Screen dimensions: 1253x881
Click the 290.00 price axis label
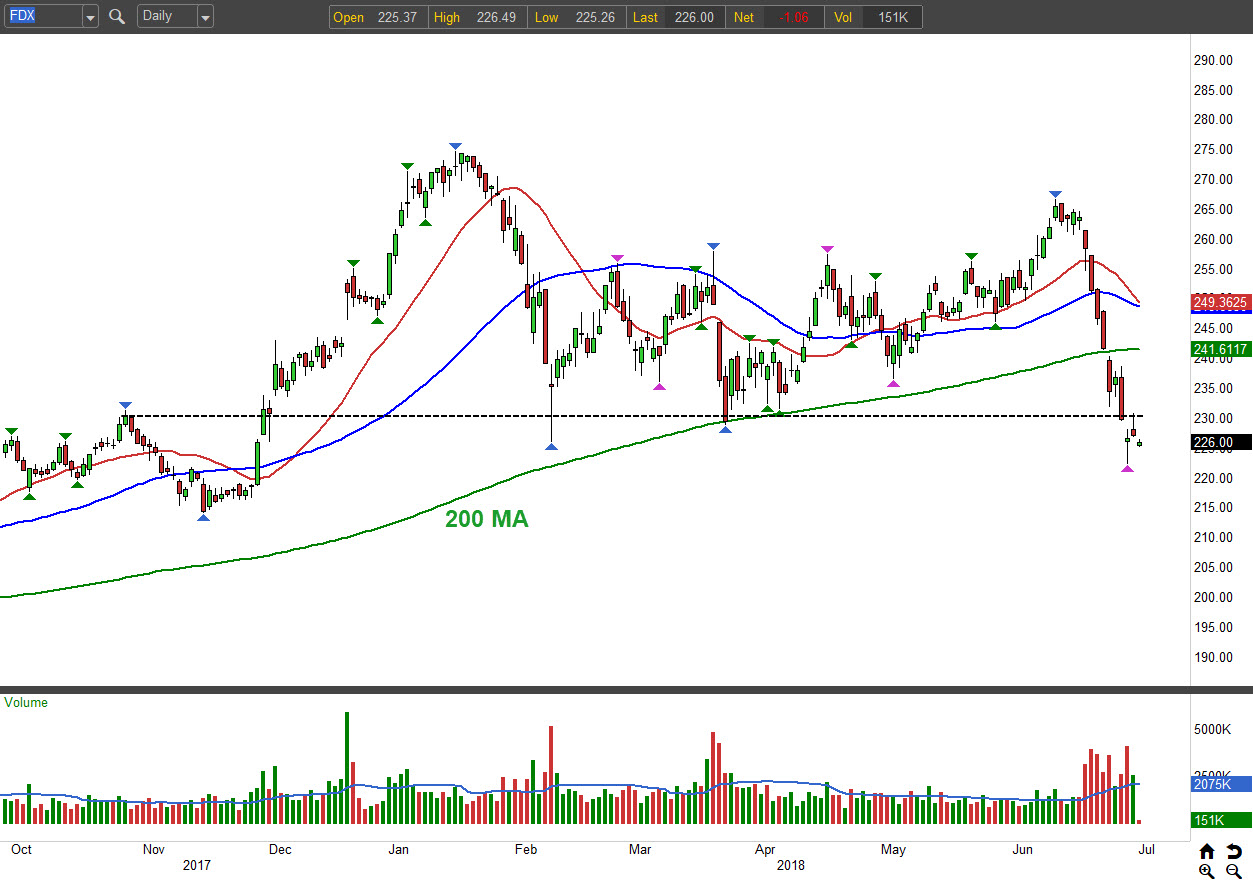tap(1213, 60)
